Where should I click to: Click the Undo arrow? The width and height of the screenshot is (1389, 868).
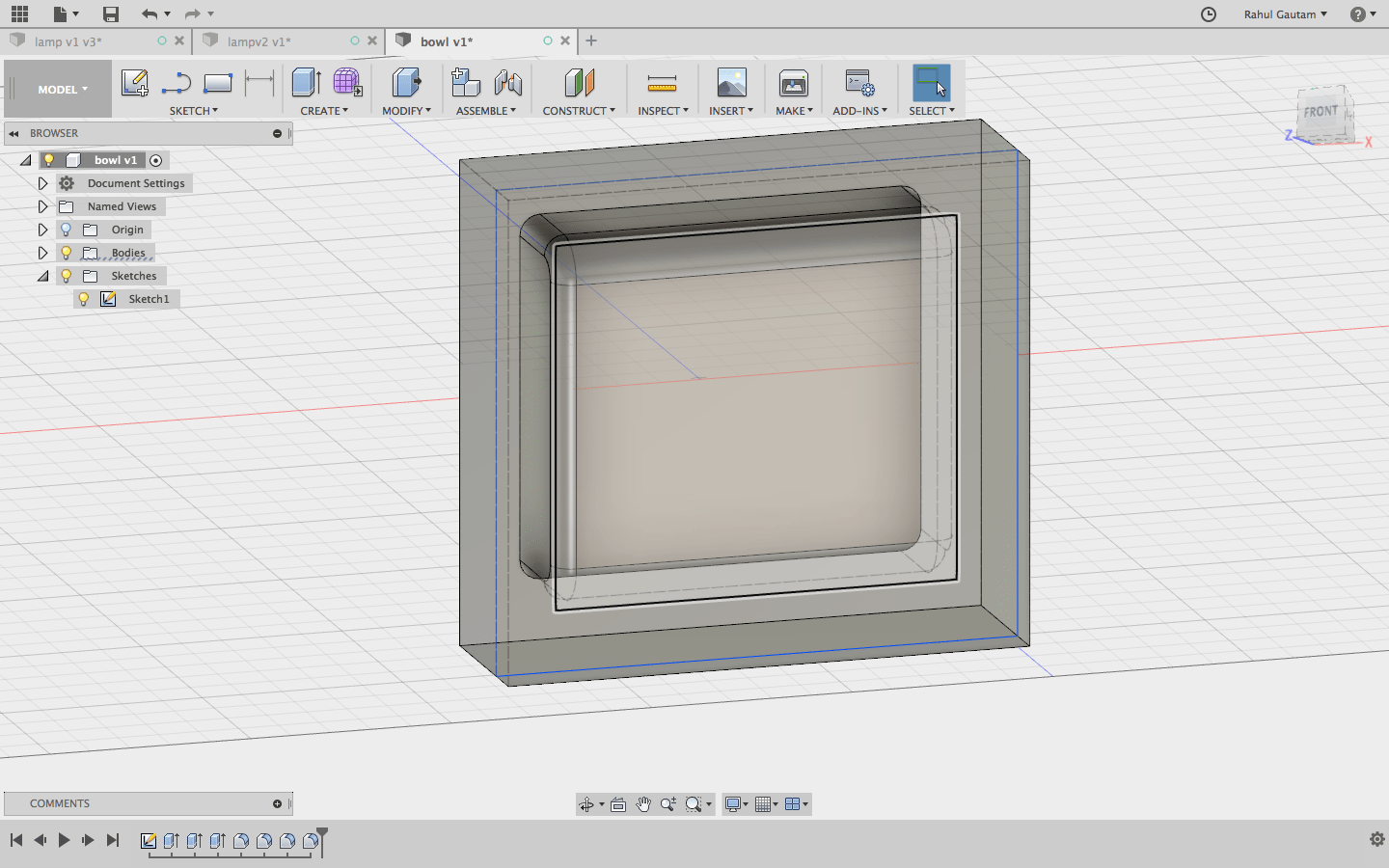pyautogui.click(x=149, y=14)
